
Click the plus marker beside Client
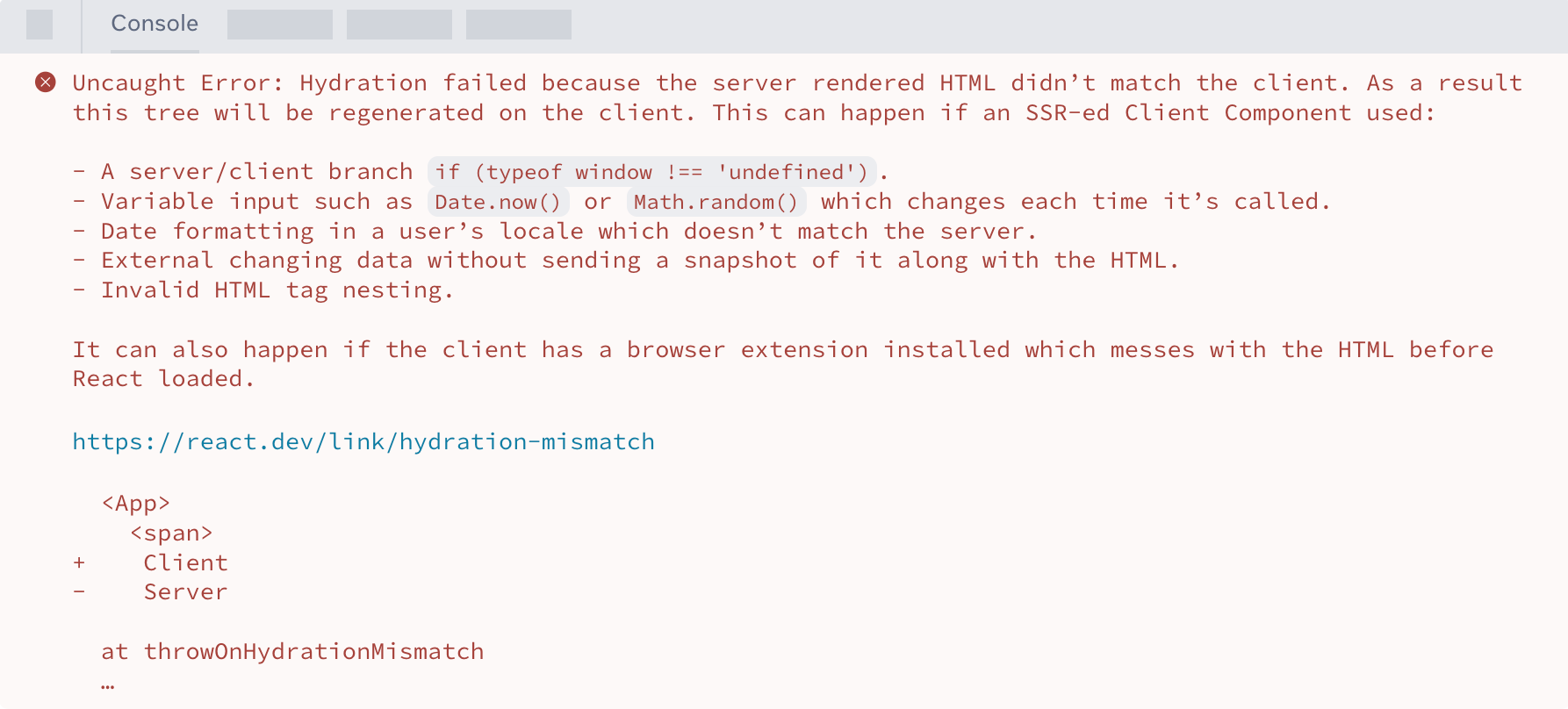click(80, 562)
